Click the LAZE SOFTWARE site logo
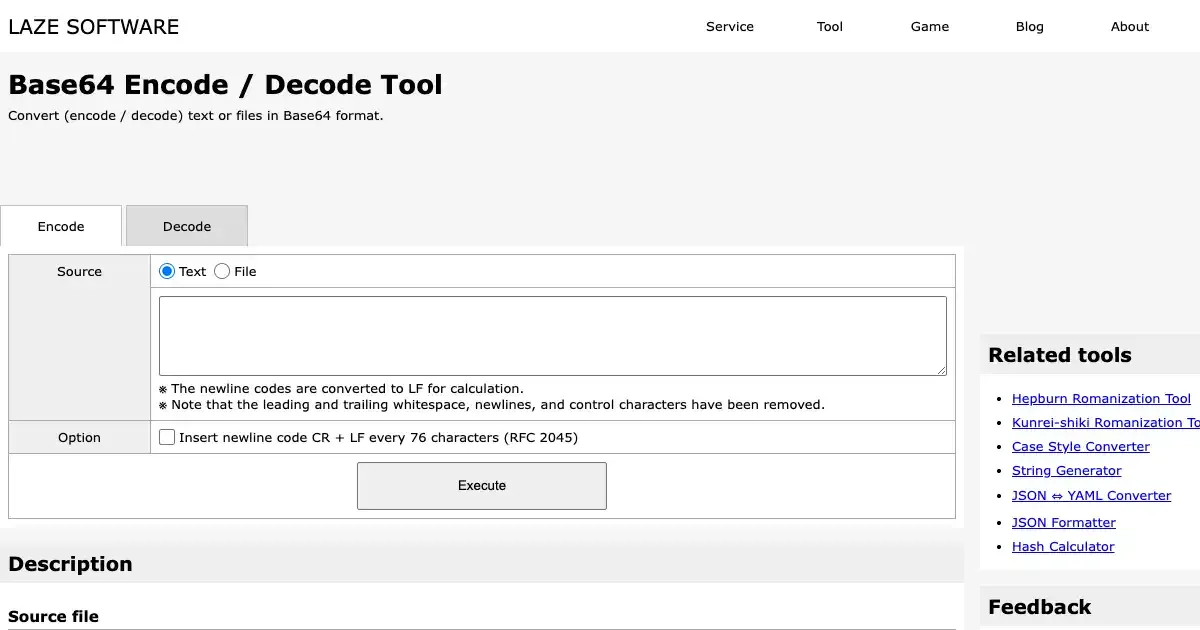1200x630 pixels. tap(94, 27)
